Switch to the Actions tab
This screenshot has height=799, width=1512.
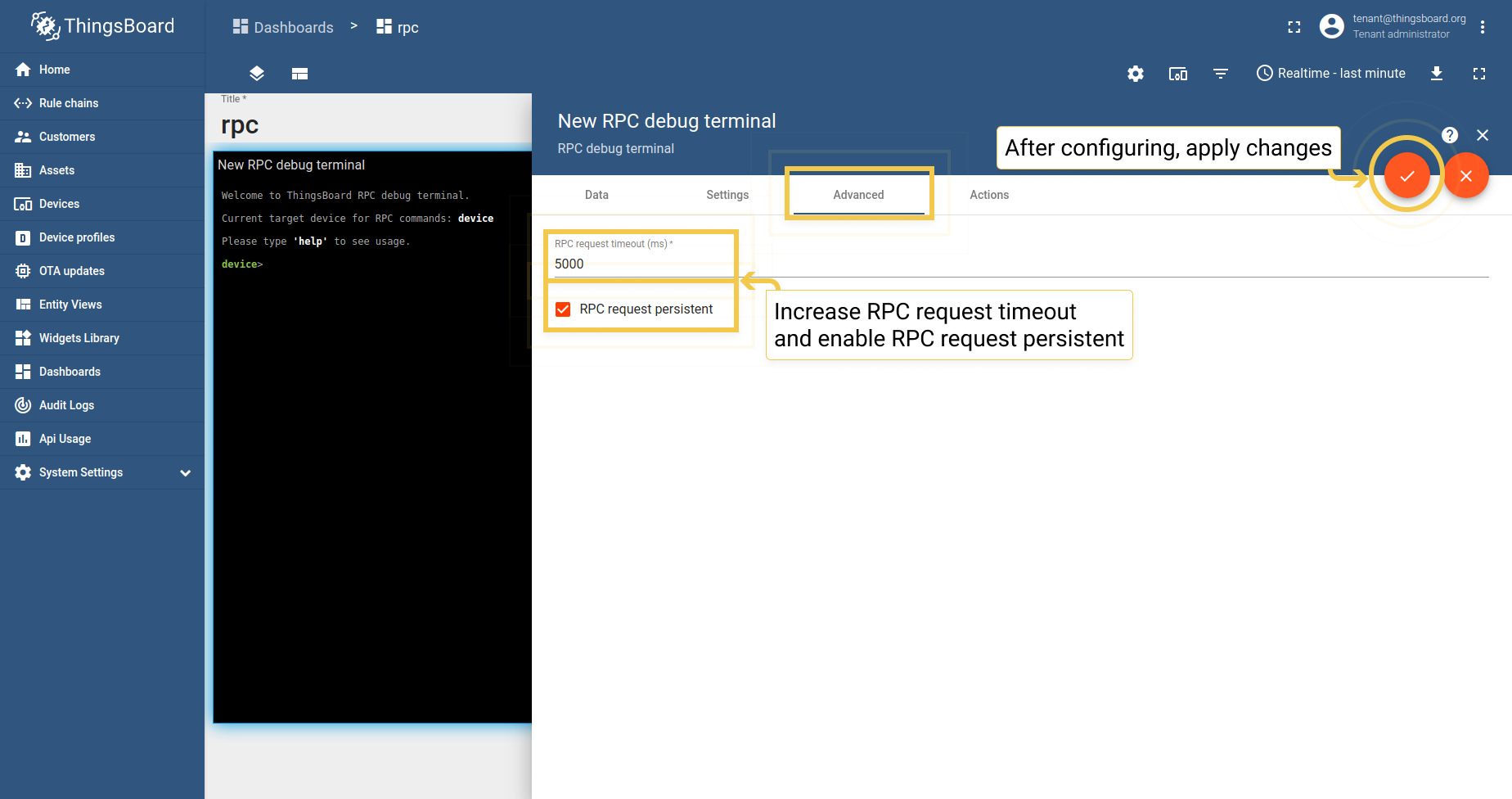(988, 195)
